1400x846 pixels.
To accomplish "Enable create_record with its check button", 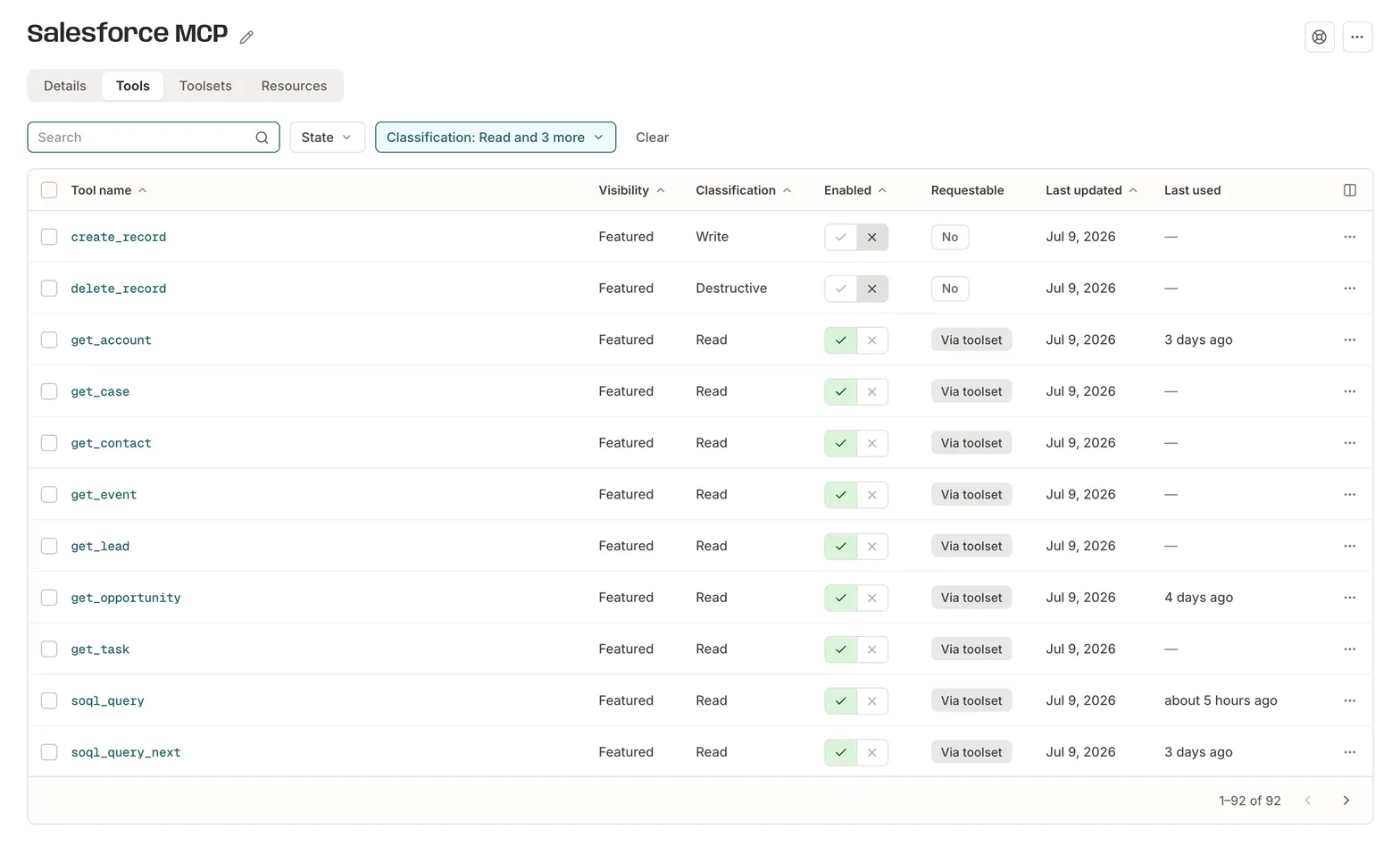I will click(x=840, y=237).
